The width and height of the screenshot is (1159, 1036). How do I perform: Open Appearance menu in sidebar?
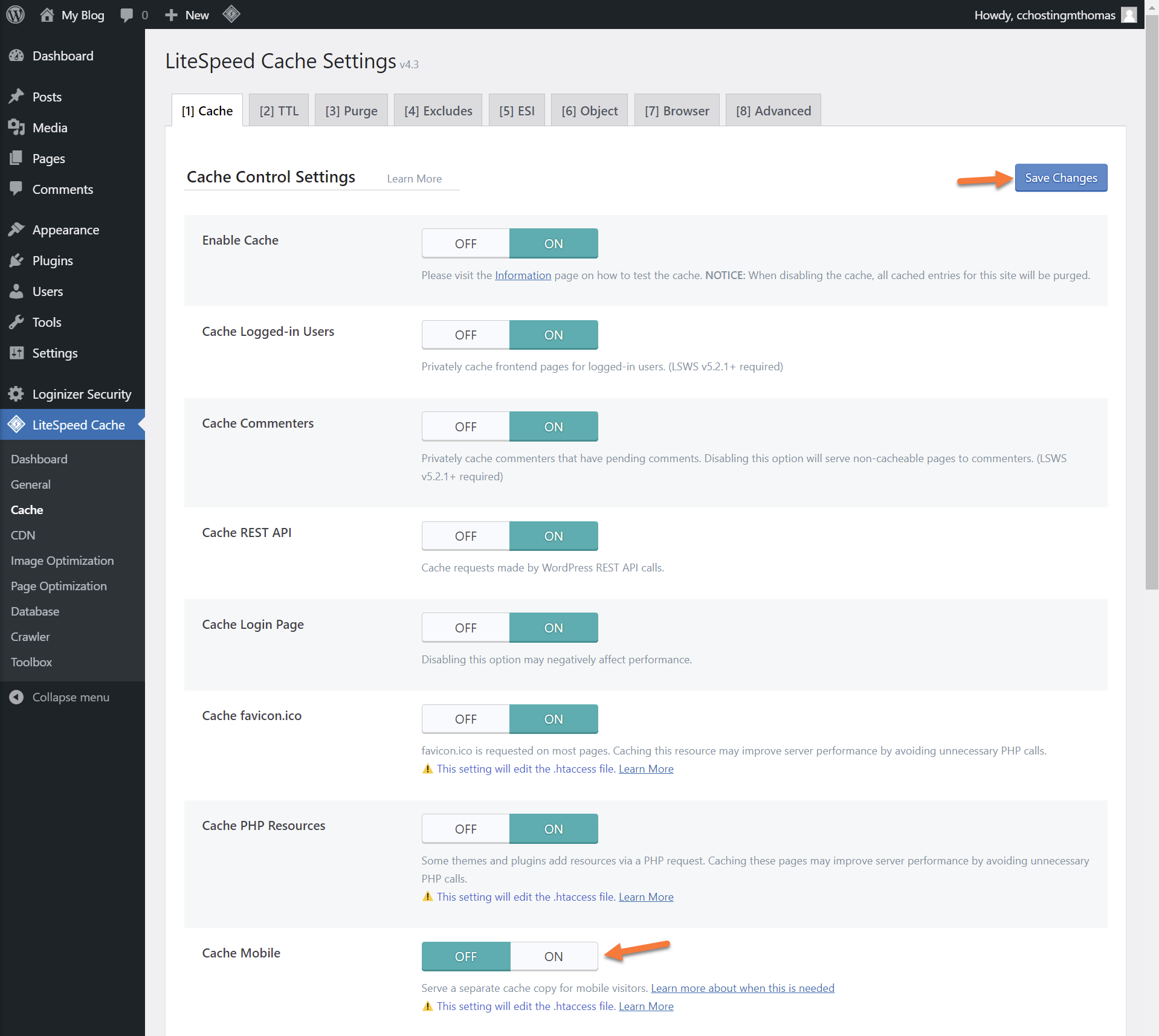[x=65, y=230]
